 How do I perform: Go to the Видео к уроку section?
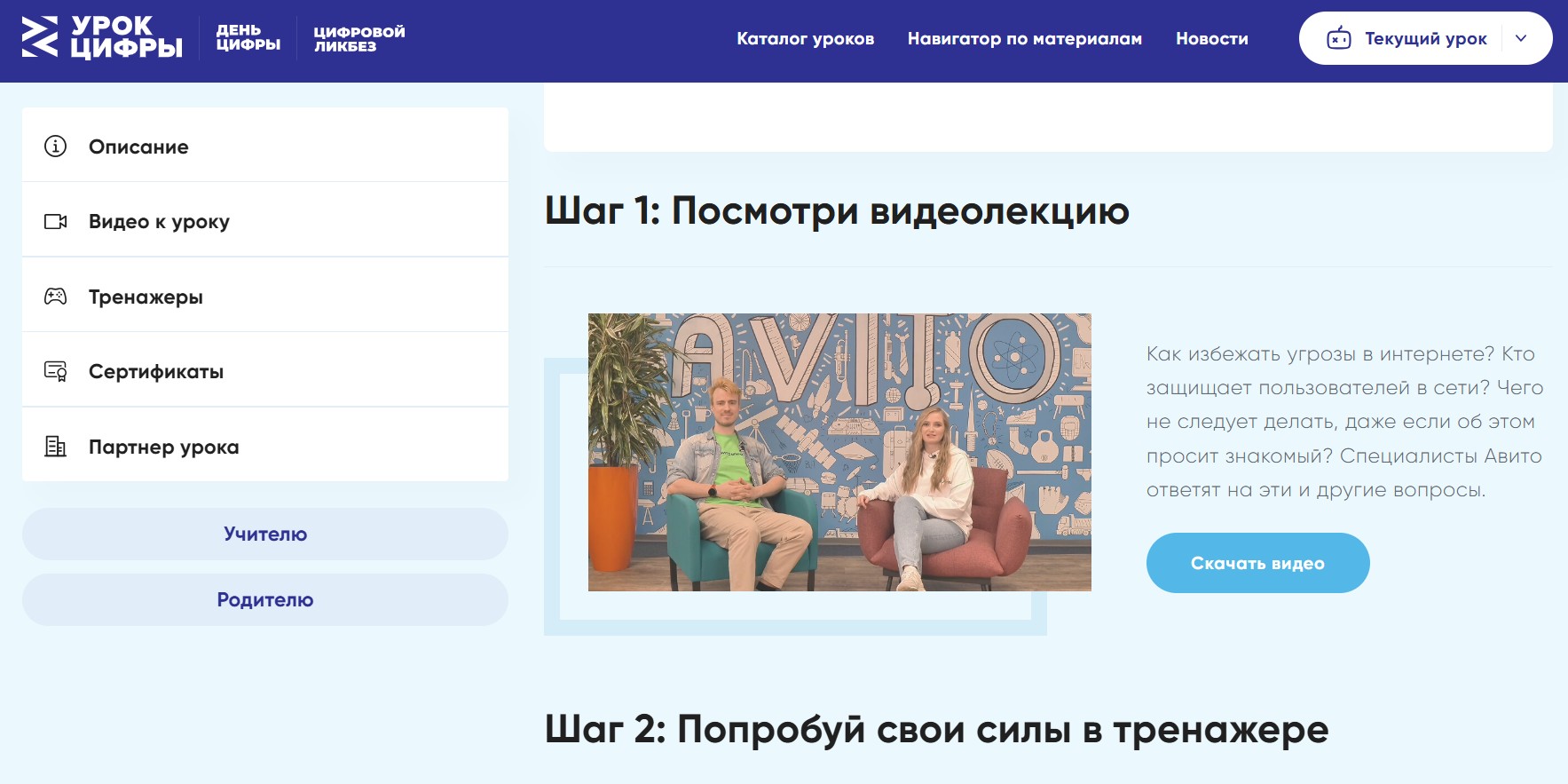pyautogui.click(x=265, y=220)
